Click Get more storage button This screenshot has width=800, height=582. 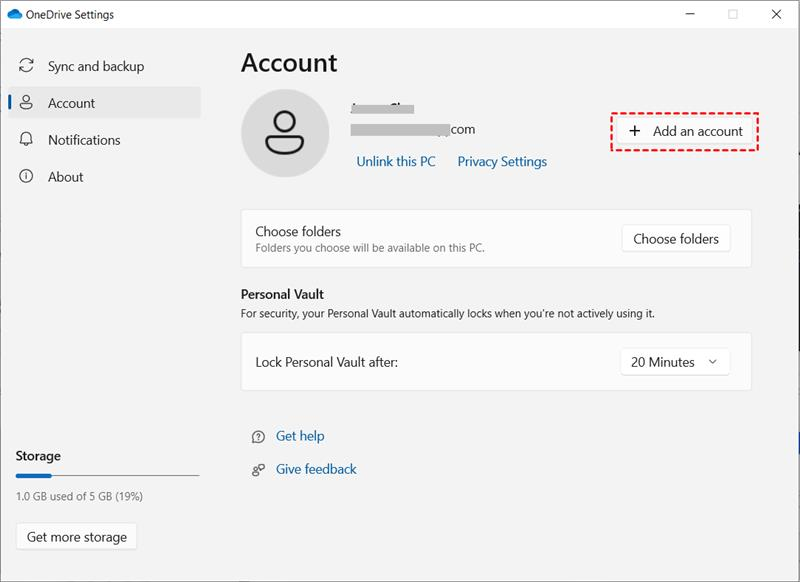click(x=77, y=537)
